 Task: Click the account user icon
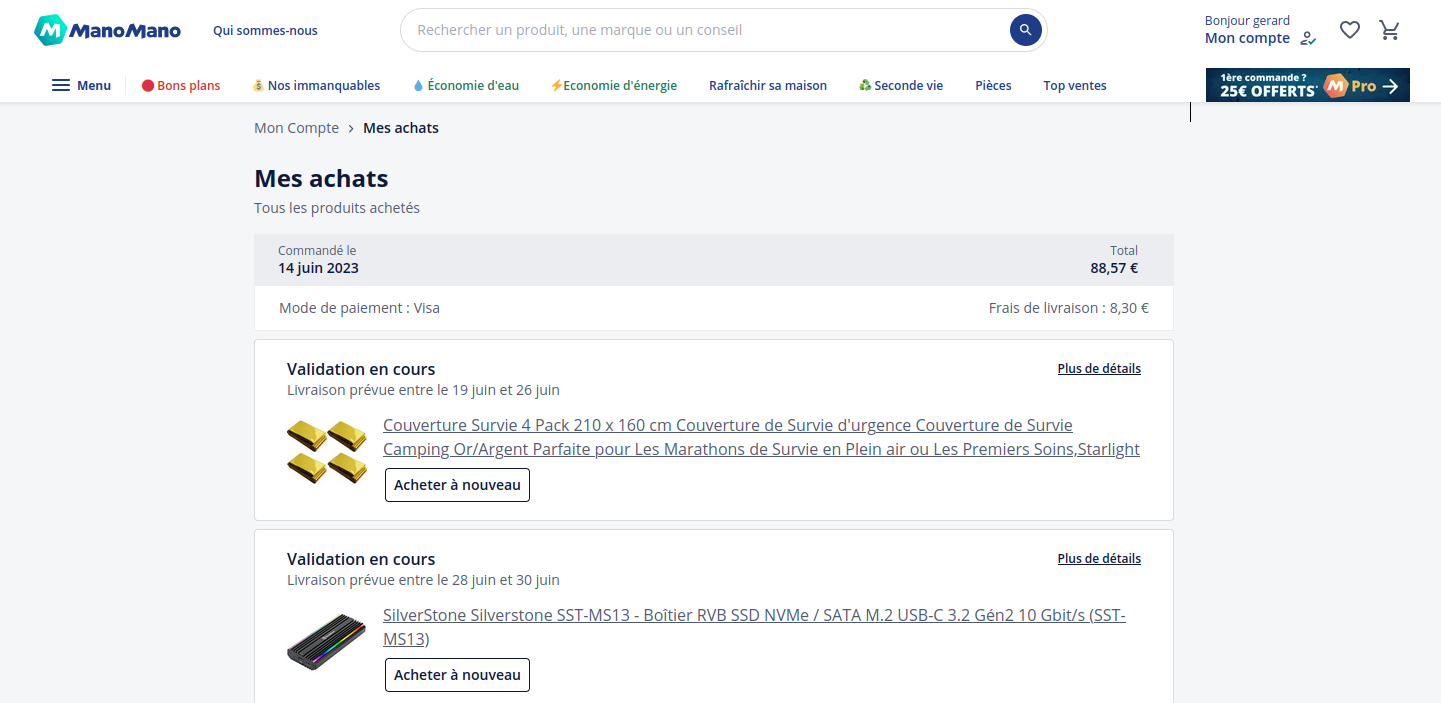click(x=1308, y=39)
